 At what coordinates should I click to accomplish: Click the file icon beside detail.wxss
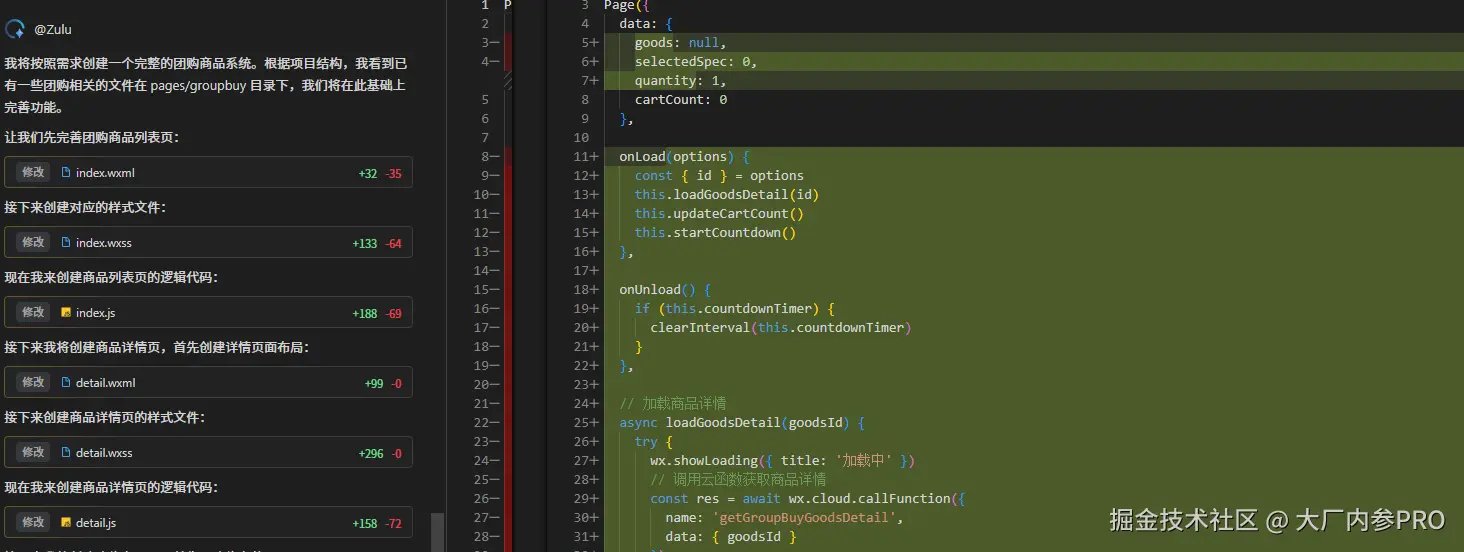(66, 453)
